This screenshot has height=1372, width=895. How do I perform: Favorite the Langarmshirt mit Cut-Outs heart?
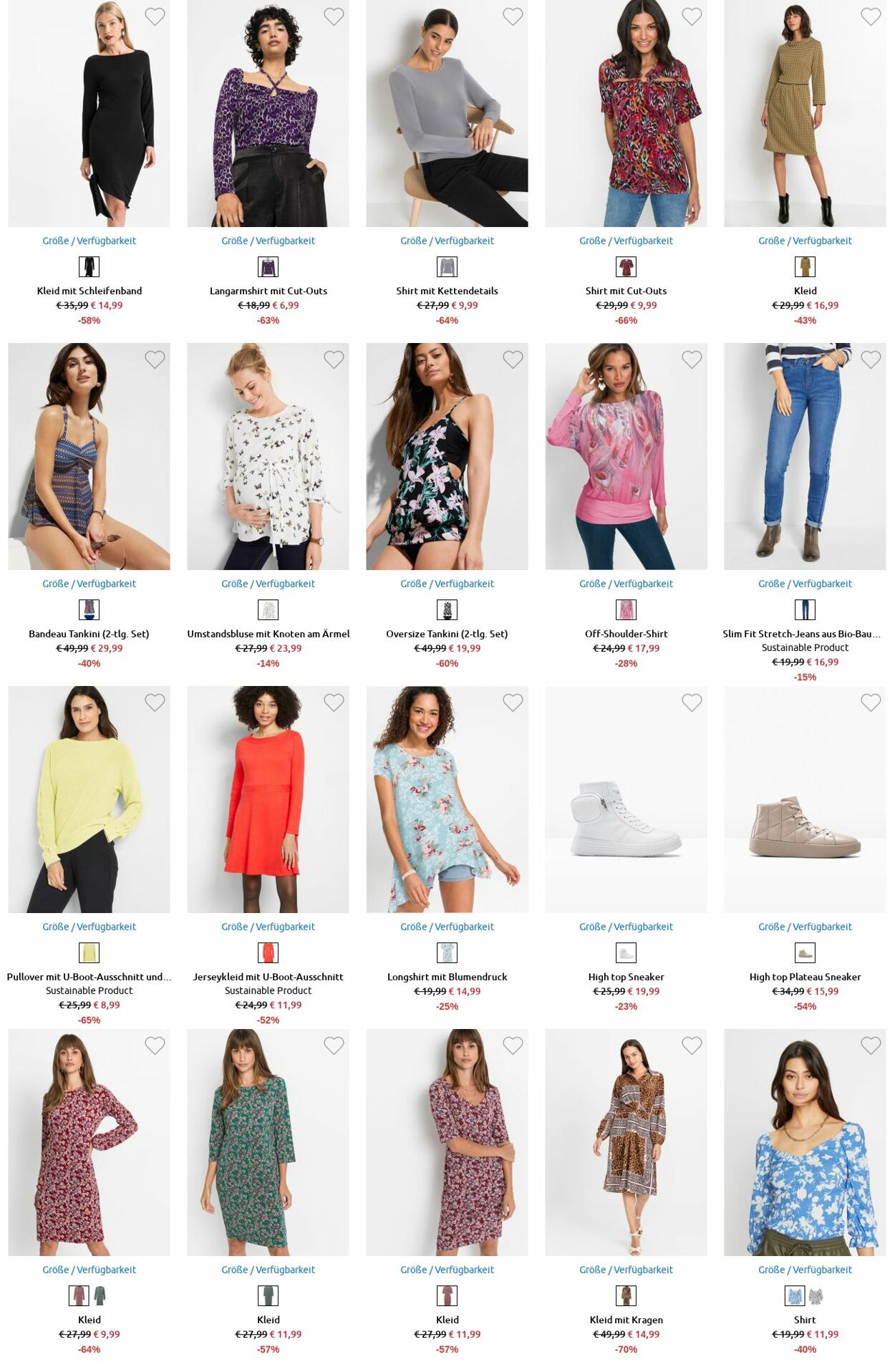point(334,16)
